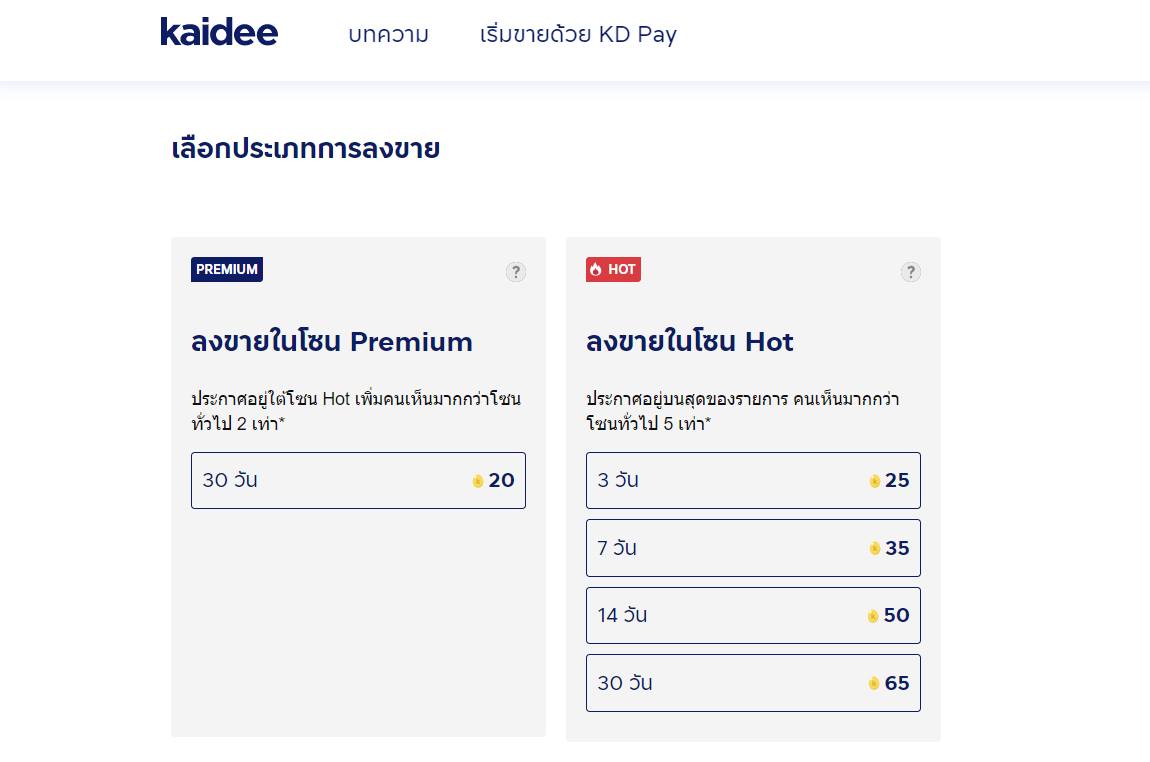This screenshot has height=762, width=1150.
Task: Click the coin icon next to 25
Action: click(x=874, y=481)
